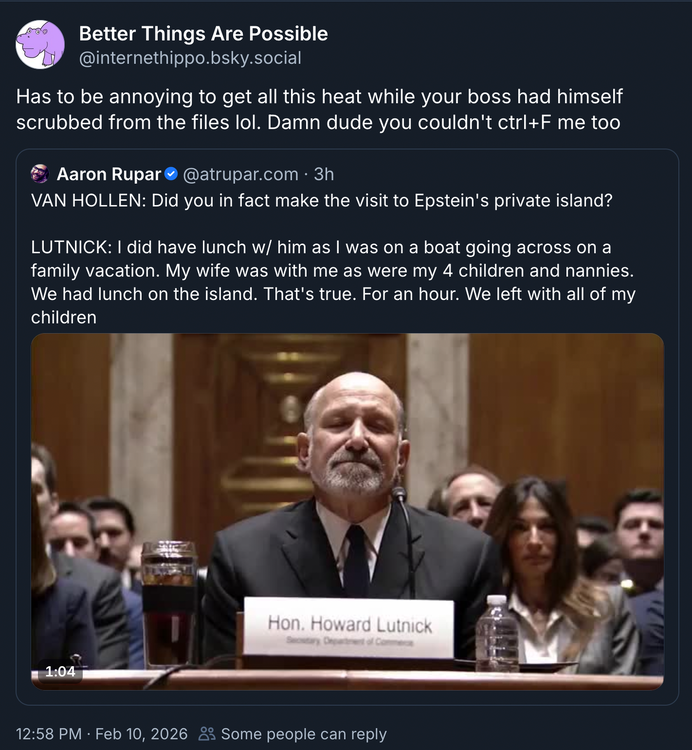
Task: Click the people icon beside reply settings
Action: [207, 734]
